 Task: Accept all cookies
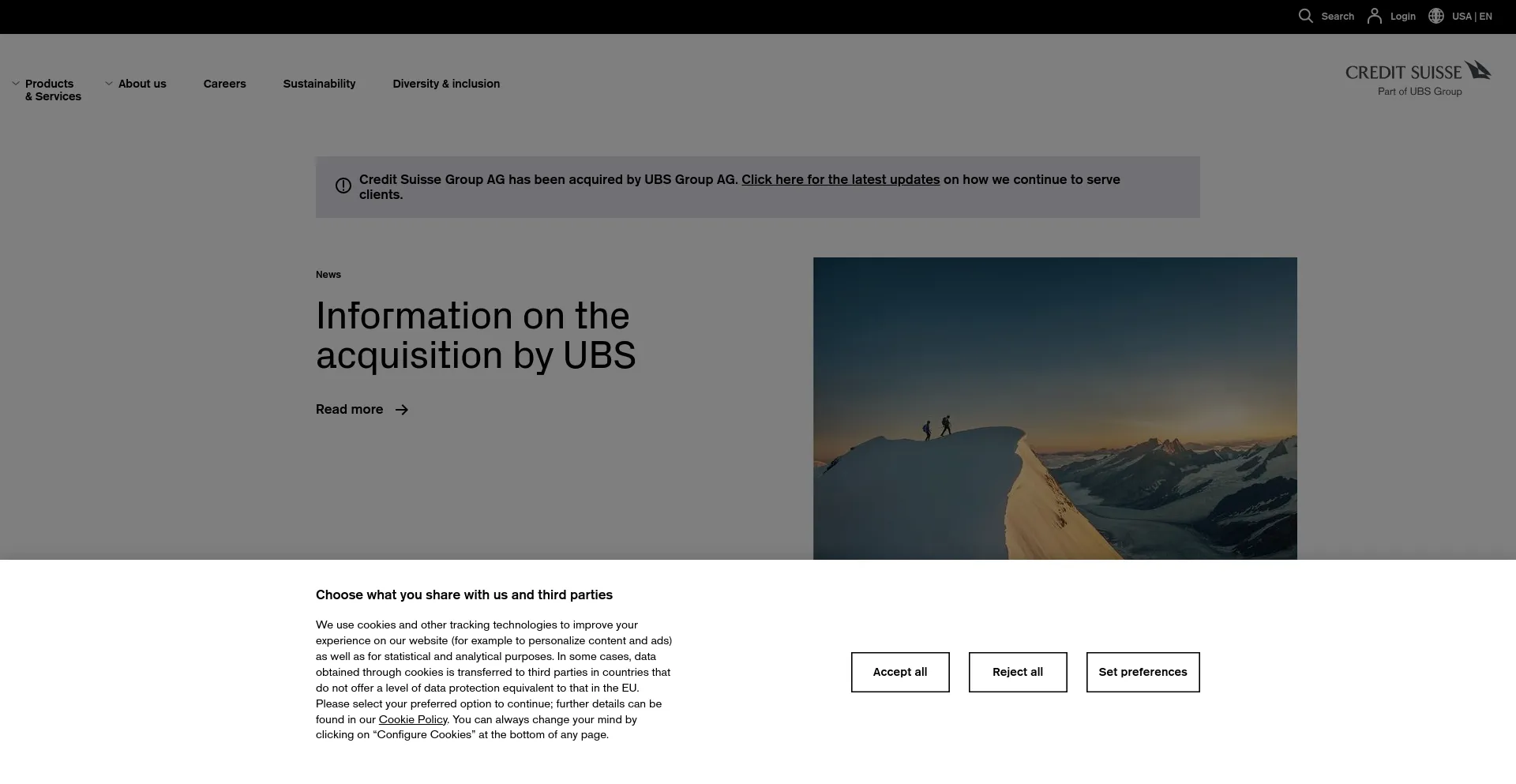900,673
